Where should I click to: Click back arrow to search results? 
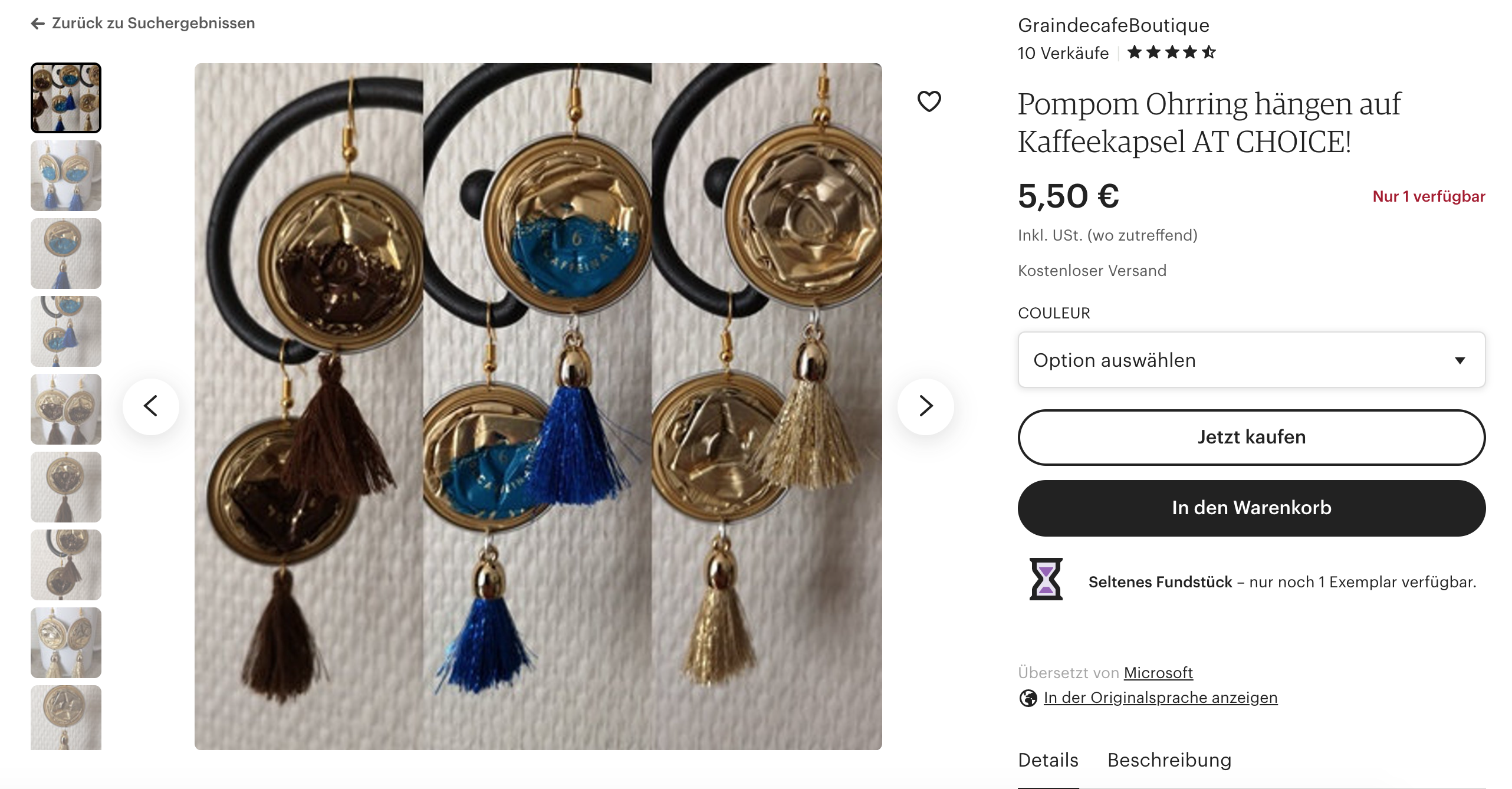click(38, 24)
